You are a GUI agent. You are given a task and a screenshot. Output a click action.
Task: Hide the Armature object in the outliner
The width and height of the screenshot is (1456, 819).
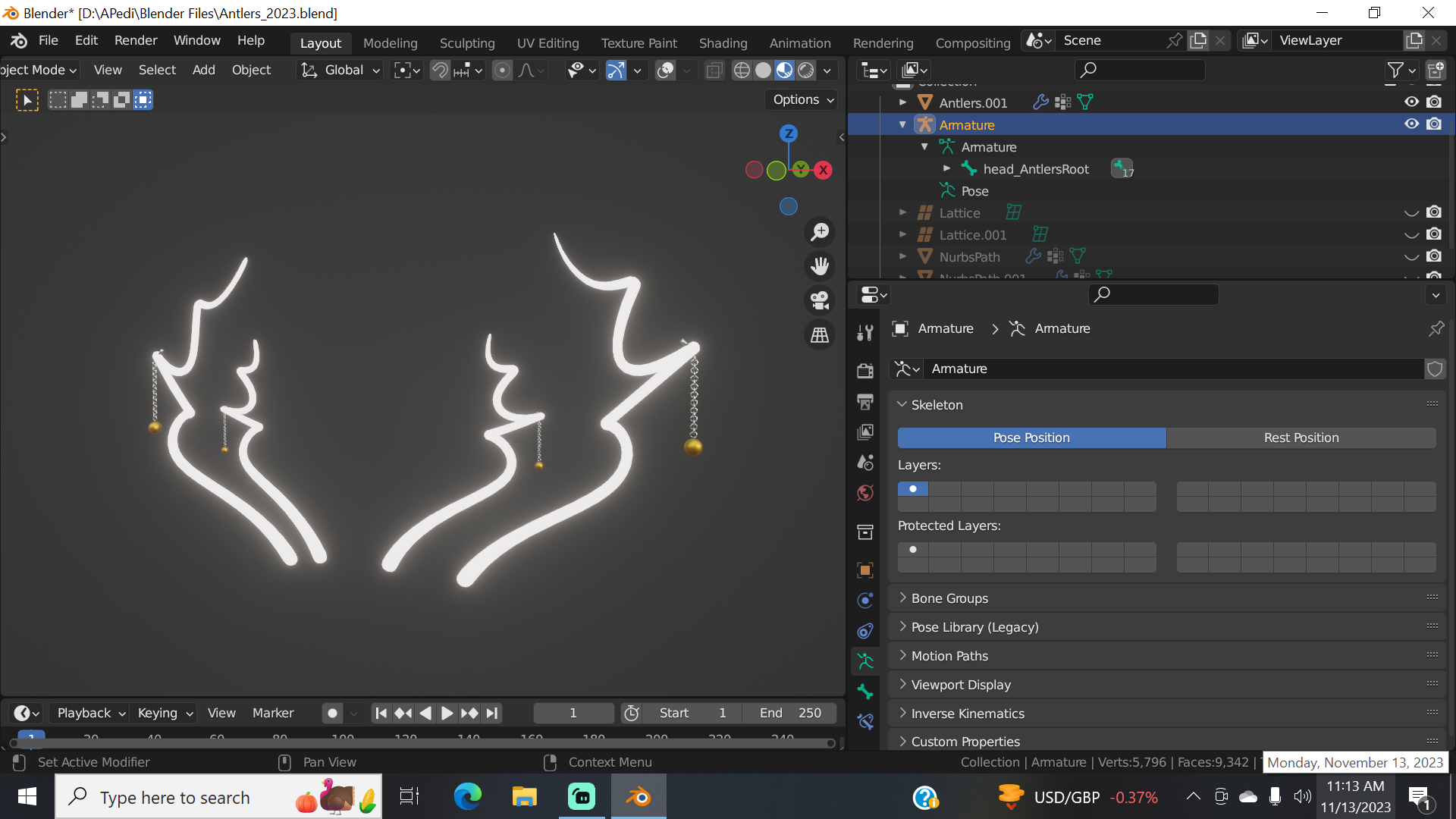coord(1411,124)
